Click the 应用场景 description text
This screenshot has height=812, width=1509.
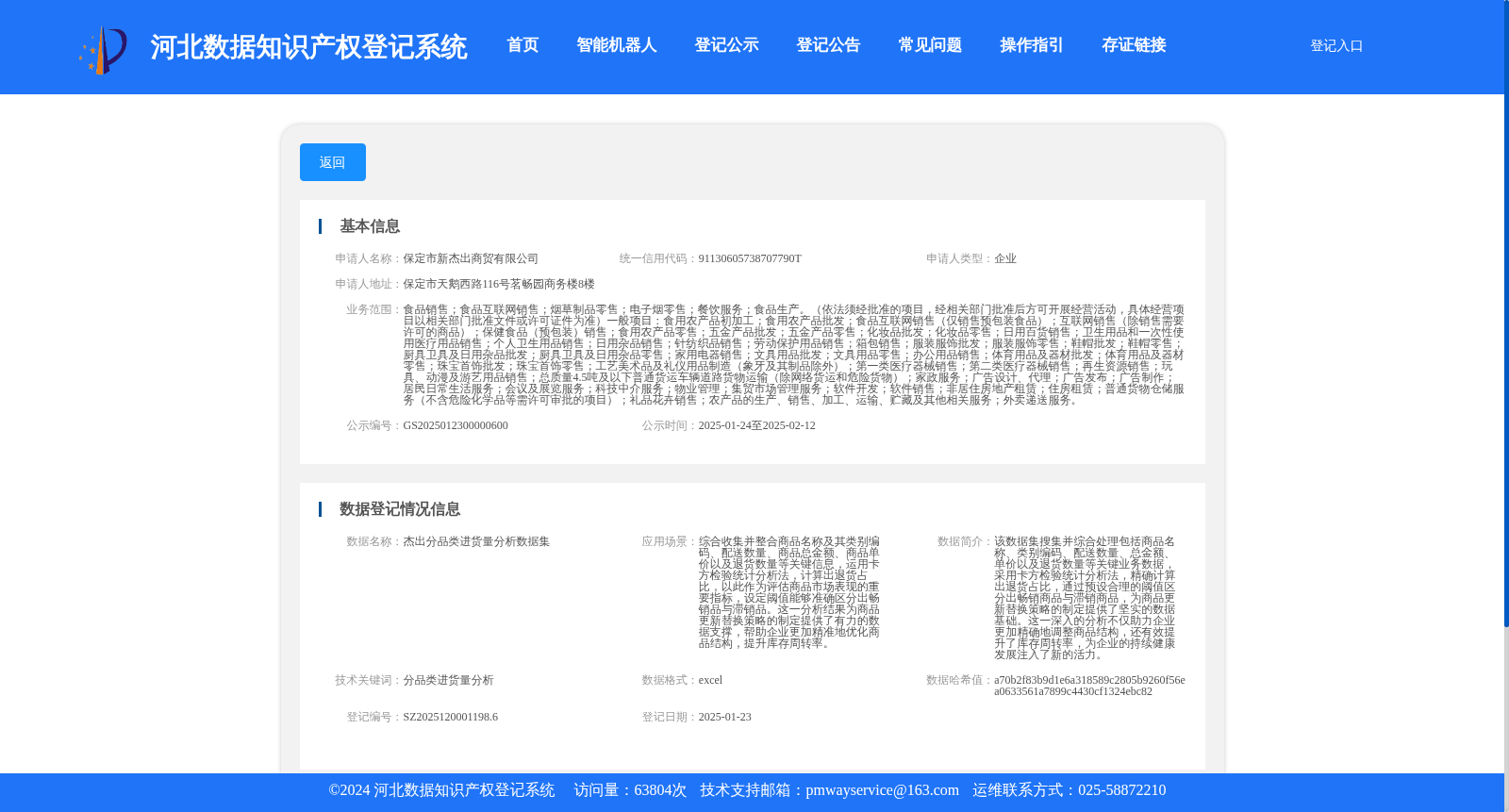pyautogui.click(x=789, y=592)
